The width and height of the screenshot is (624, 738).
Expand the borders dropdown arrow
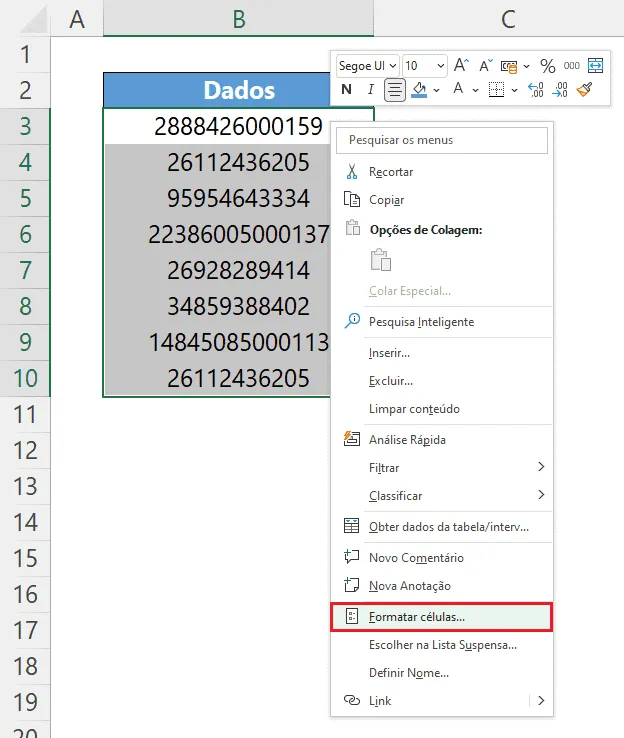coord(514,90)
